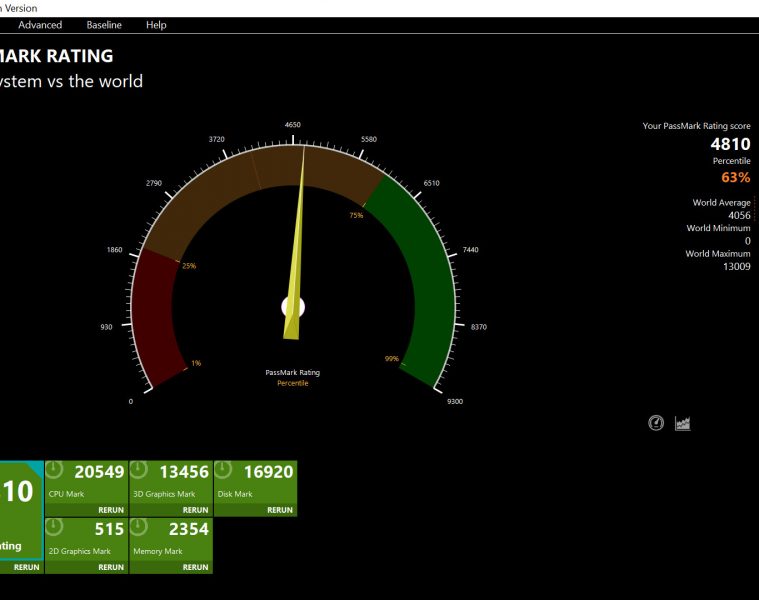759x600 pixels.
Task: Open the Advanced menu
Action: 40,25
